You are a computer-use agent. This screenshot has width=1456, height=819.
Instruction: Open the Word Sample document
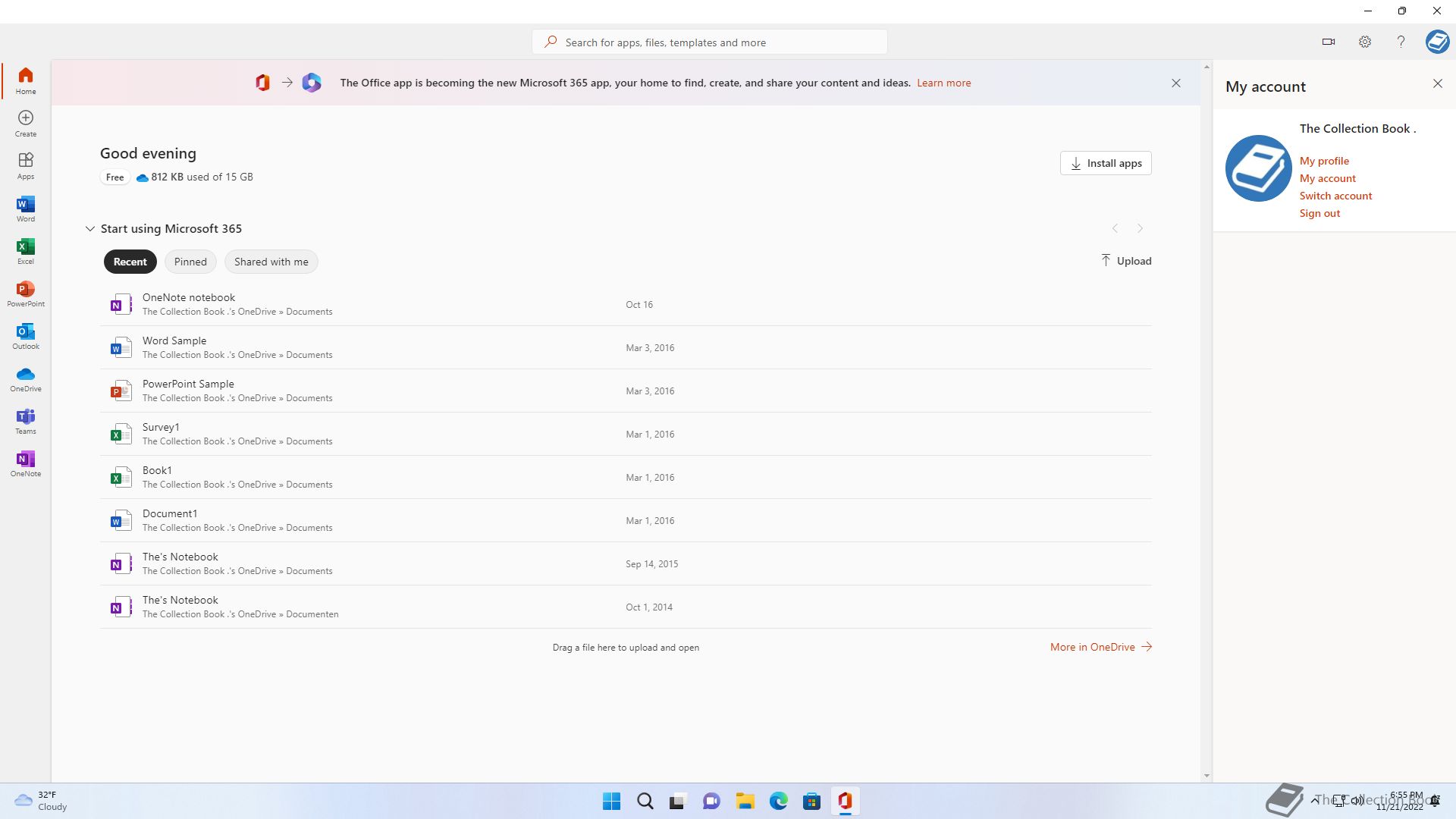[626, 347]
